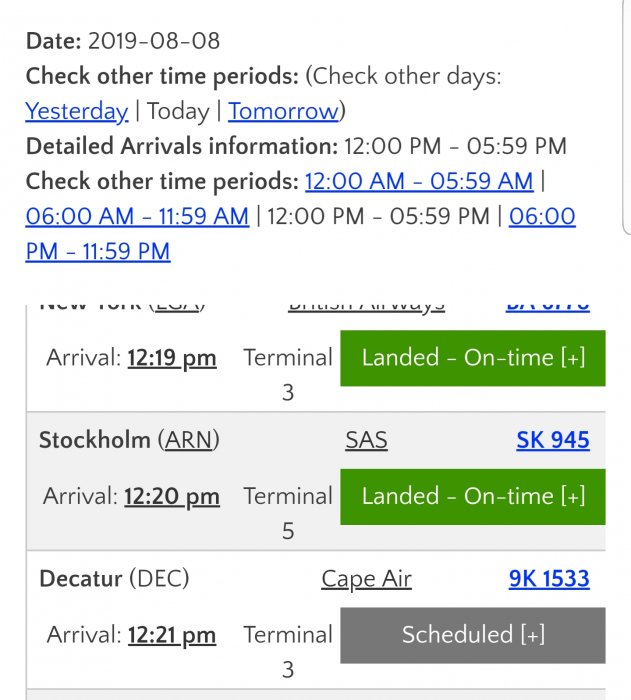Click the 12:19 pm arrival time

(172, 358)
